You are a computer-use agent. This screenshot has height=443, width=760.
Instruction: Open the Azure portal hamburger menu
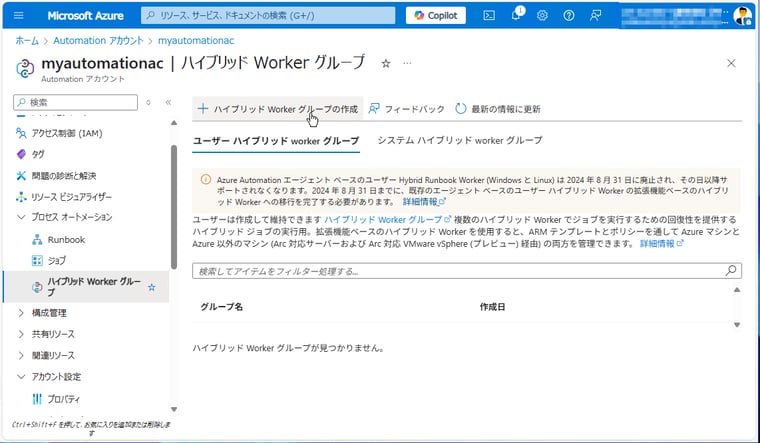[18, 16]
